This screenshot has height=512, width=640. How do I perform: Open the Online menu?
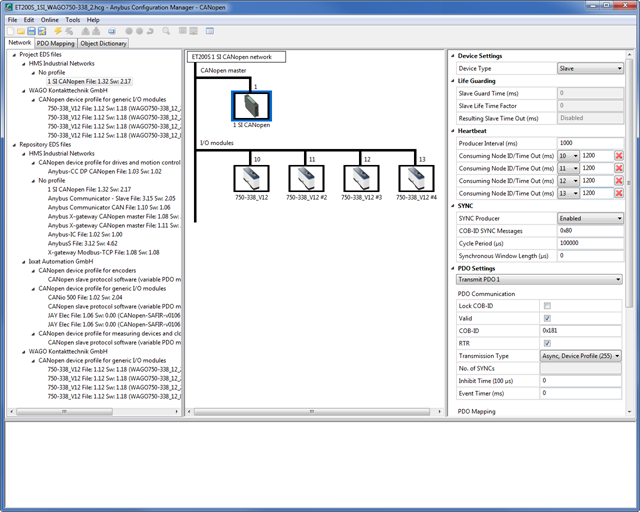tap(49, 20)
